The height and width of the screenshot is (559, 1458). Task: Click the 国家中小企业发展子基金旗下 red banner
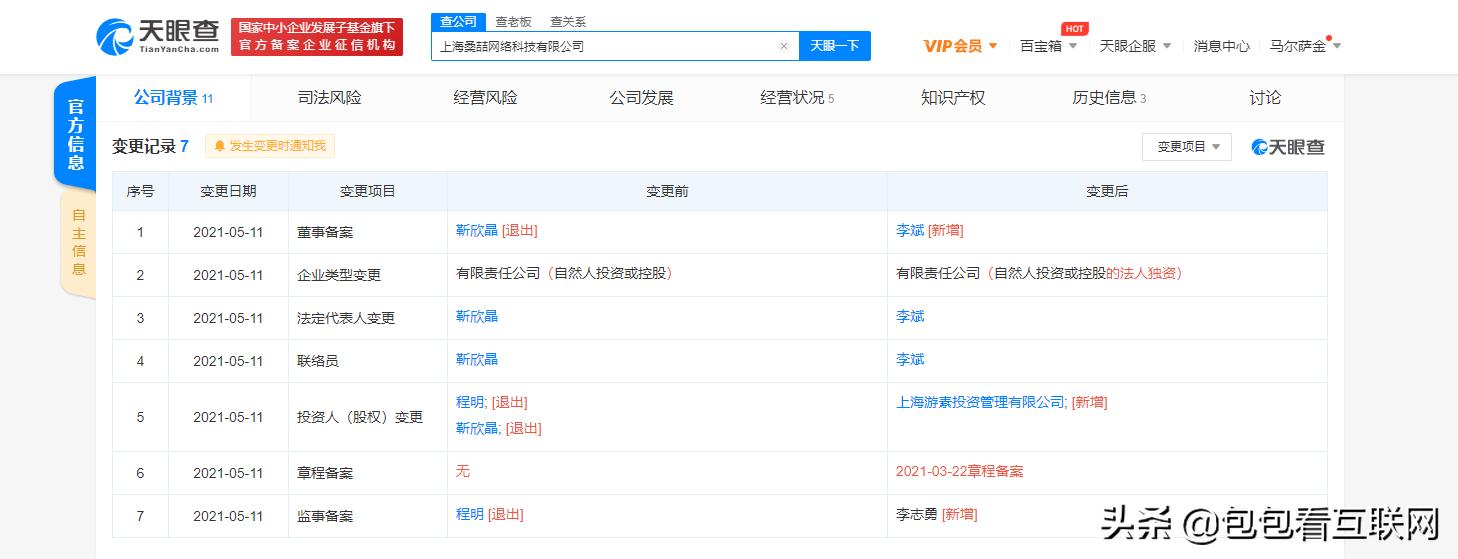(316, 37)
